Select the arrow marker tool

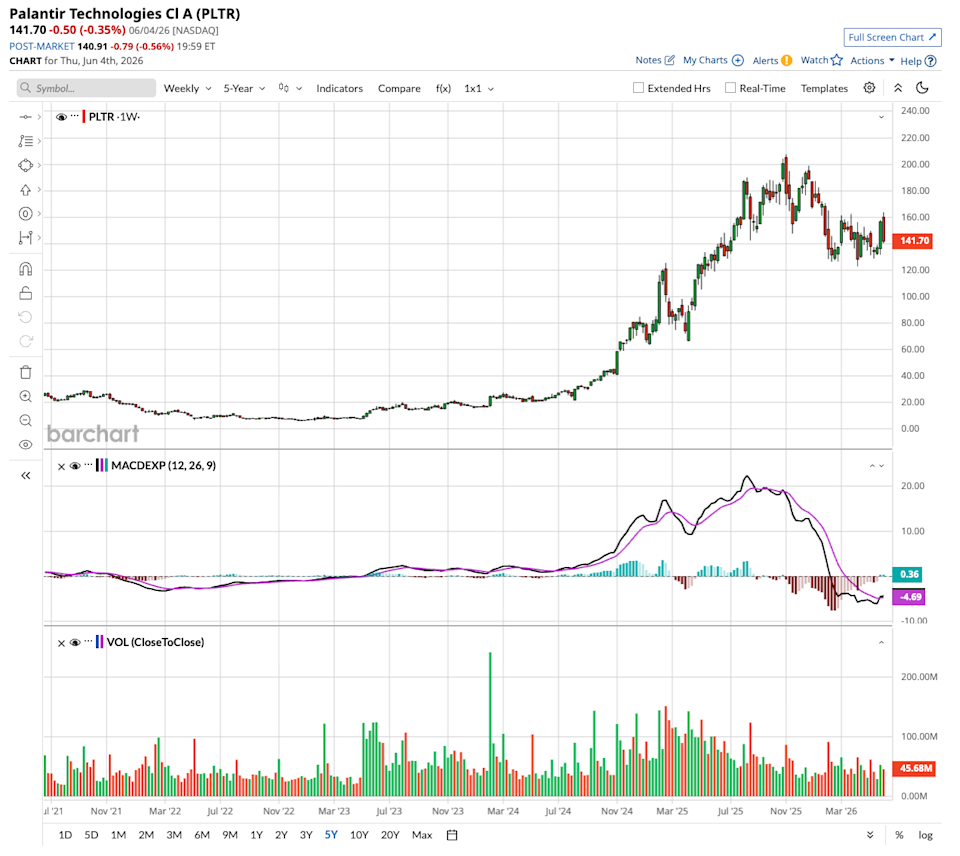[x=25, y=190]
